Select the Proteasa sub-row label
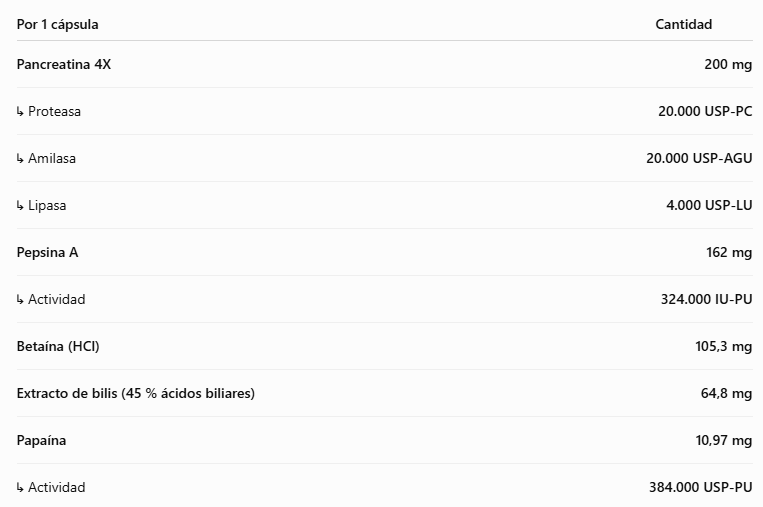 (x=54, y=111)
